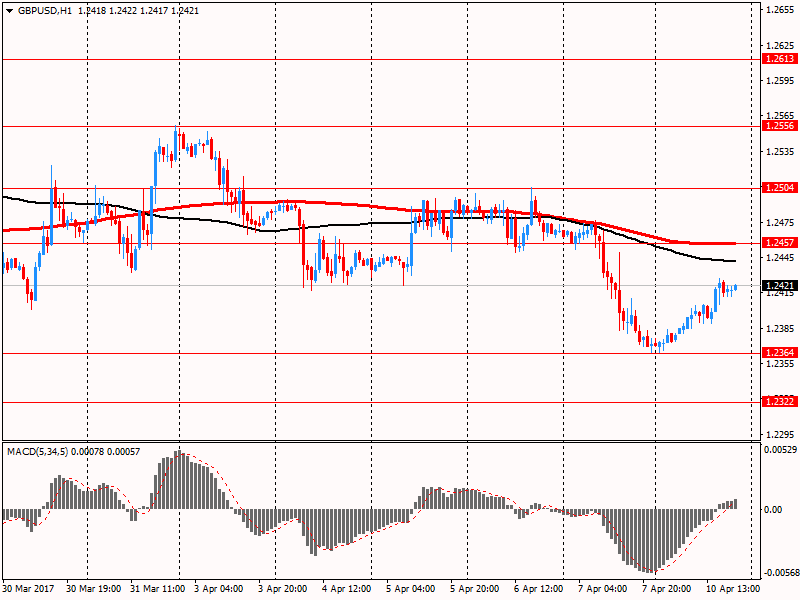Image resolution: width=800 pixels, height=600 pixels.
Task: Click the black 1.2421 current price label
Action: coord(779,286)
